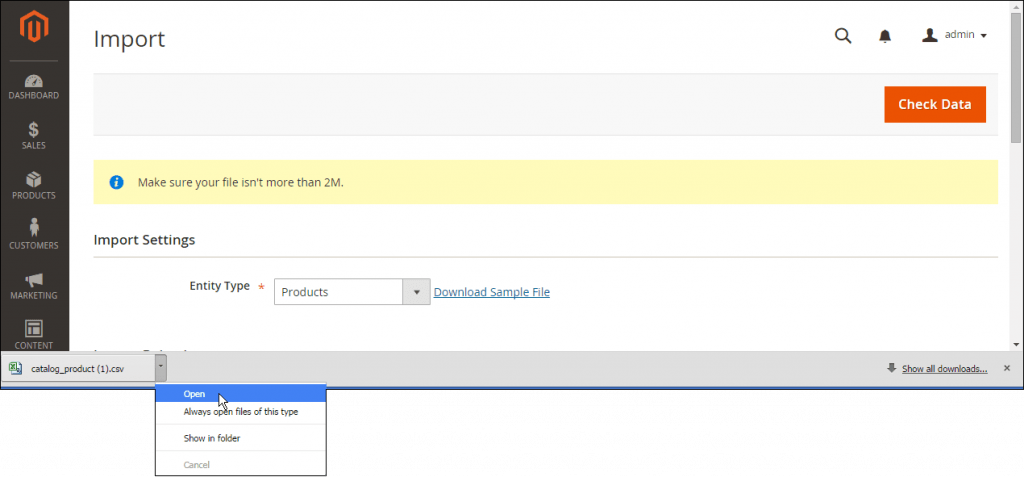Viewport: 1024px width, 477px height.
Task: Click the Download Sample File link
Action: 492,292
